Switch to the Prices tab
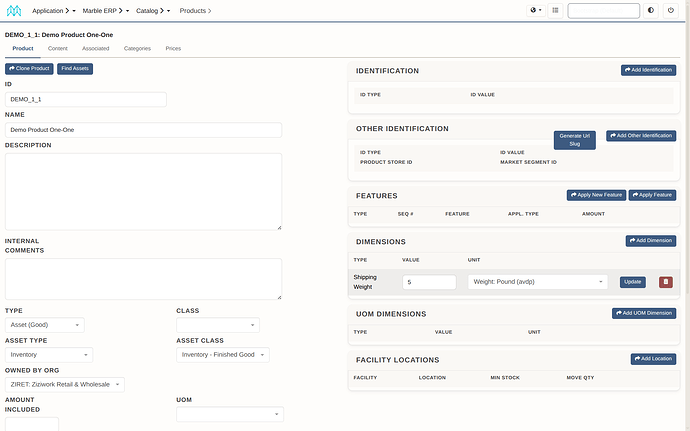This screenshot has height=431, width=690. (173, 48)
